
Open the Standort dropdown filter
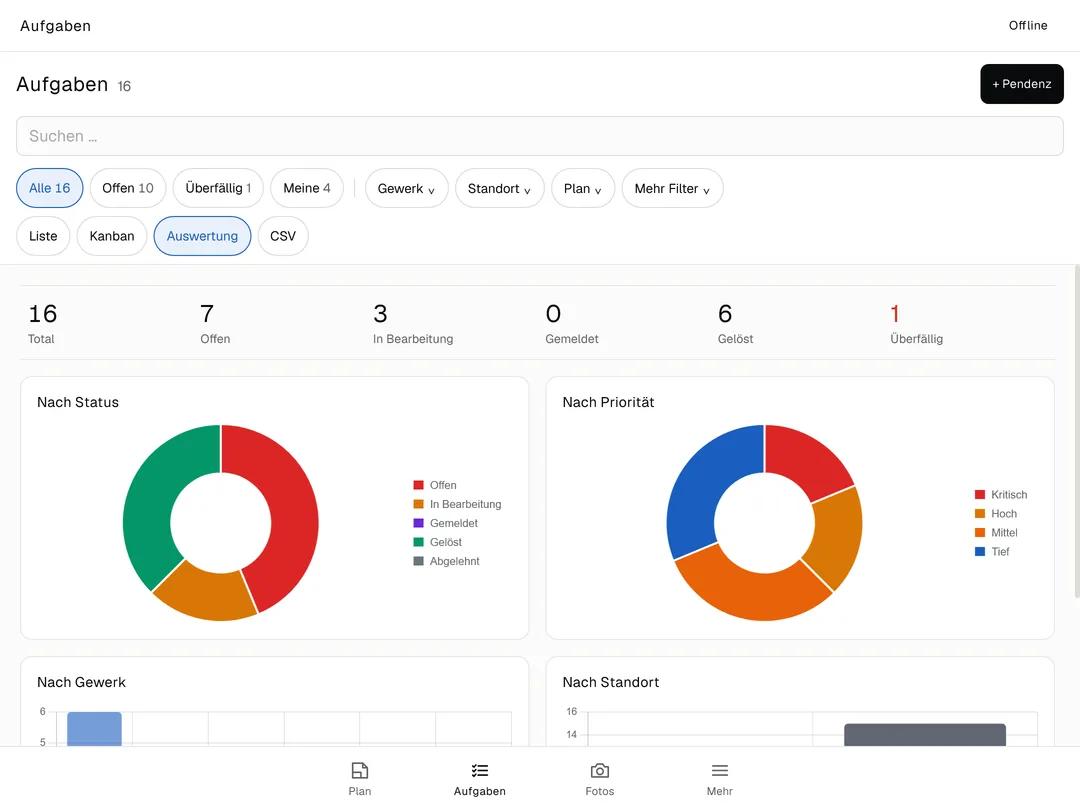(x=499, y=189)
